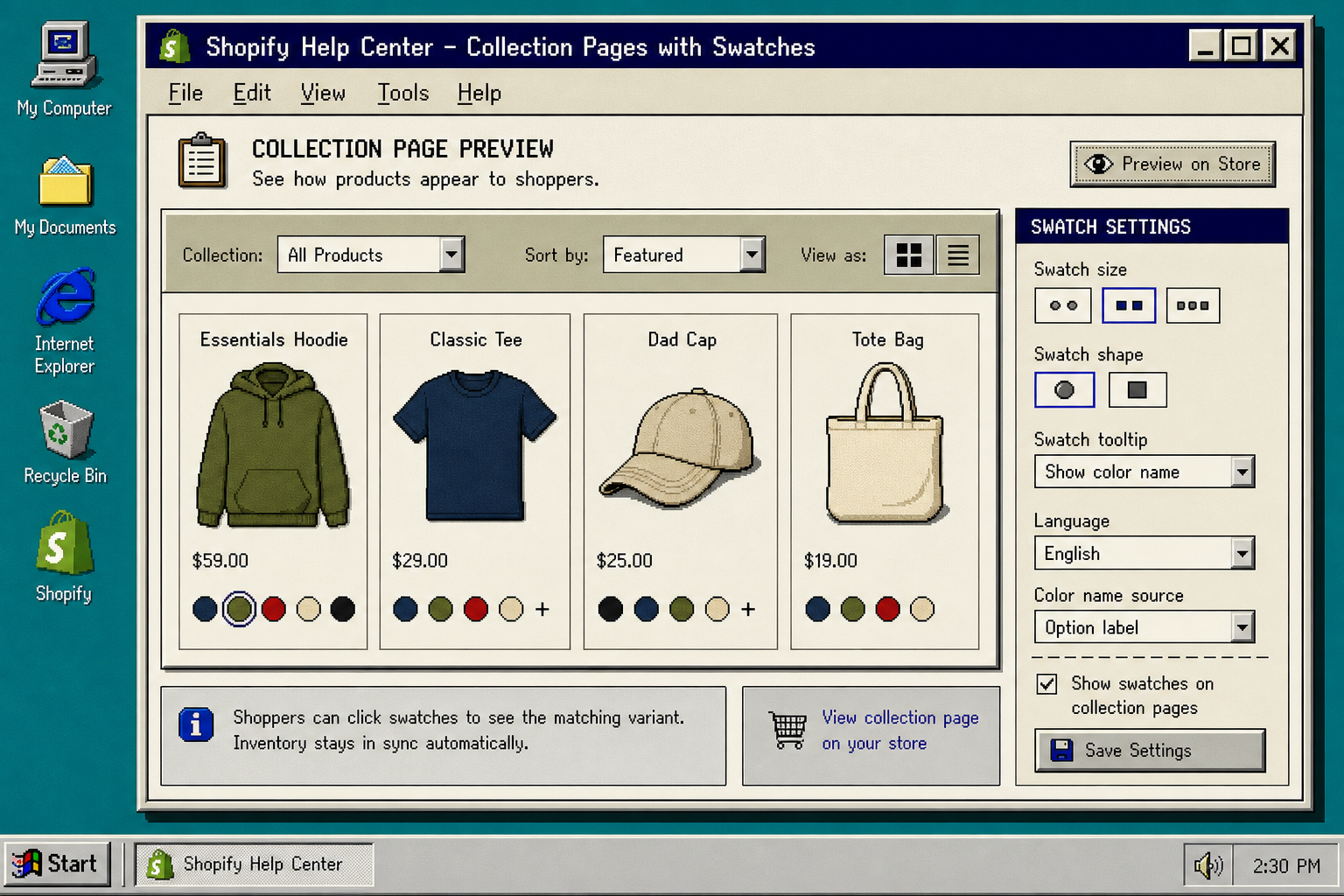
Task: Choose square swatch shape
Action: (x=1137, y=389)
